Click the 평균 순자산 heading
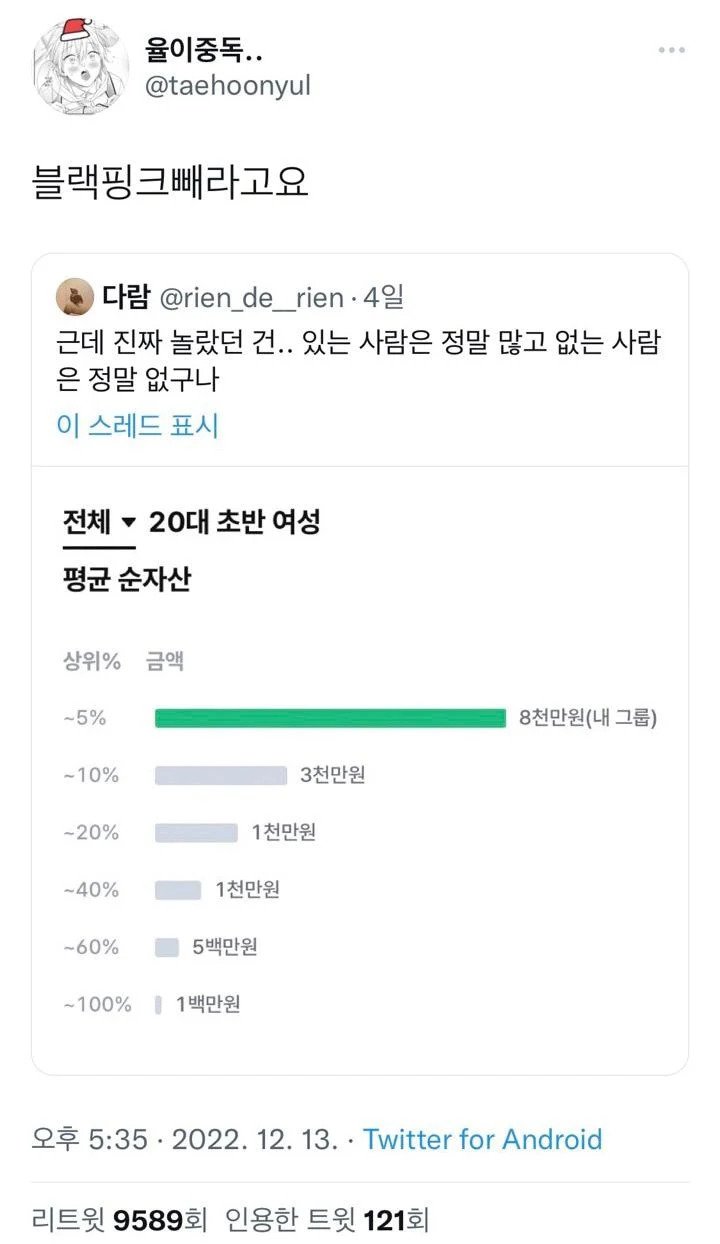Viewport: 720px width, 1244px height. tap(127, 578)
